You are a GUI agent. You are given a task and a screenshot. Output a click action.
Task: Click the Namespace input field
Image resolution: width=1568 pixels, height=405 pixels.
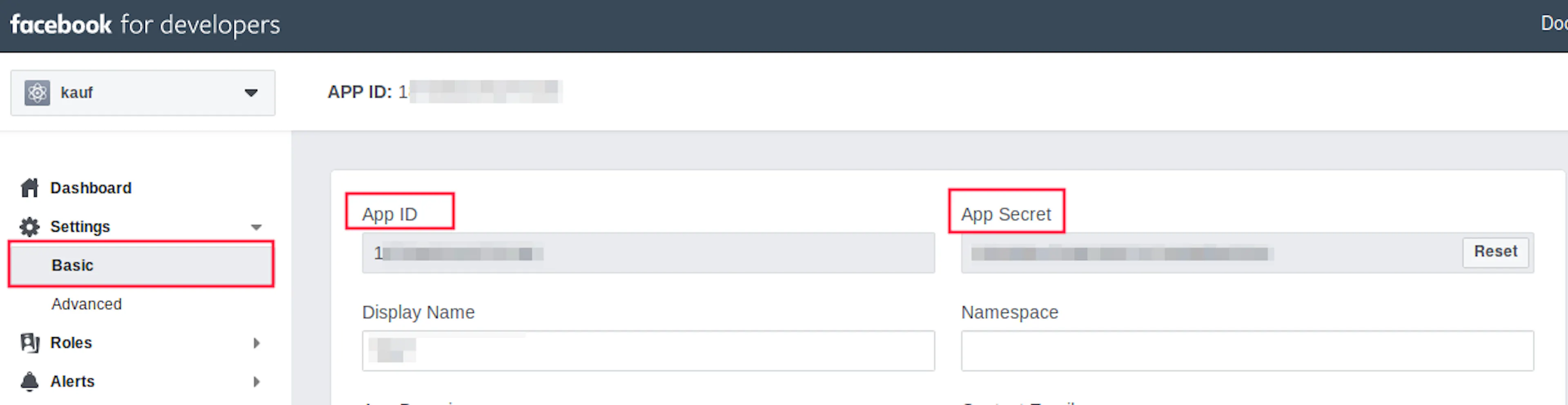tap(1247, 351)
